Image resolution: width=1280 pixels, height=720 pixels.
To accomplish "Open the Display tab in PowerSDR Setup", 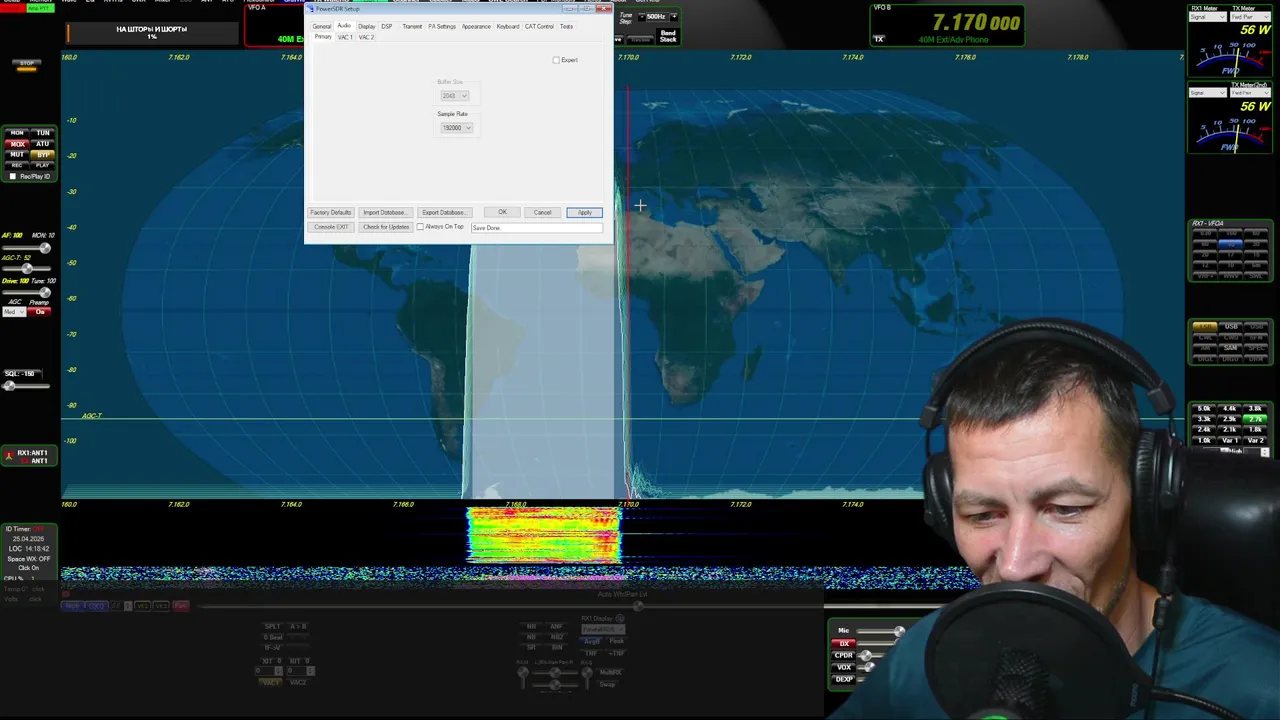I will pyautogui.click(x=367, y=26).
